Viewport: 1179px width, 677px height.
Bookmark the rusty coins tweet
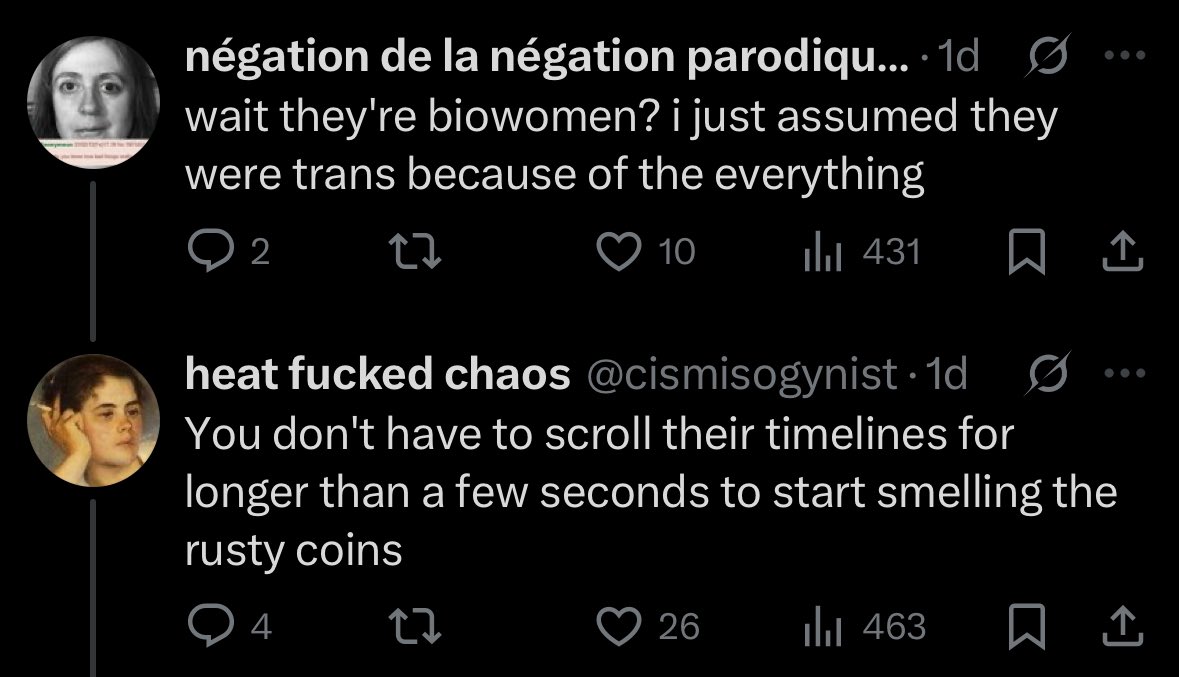(1026, 626)
